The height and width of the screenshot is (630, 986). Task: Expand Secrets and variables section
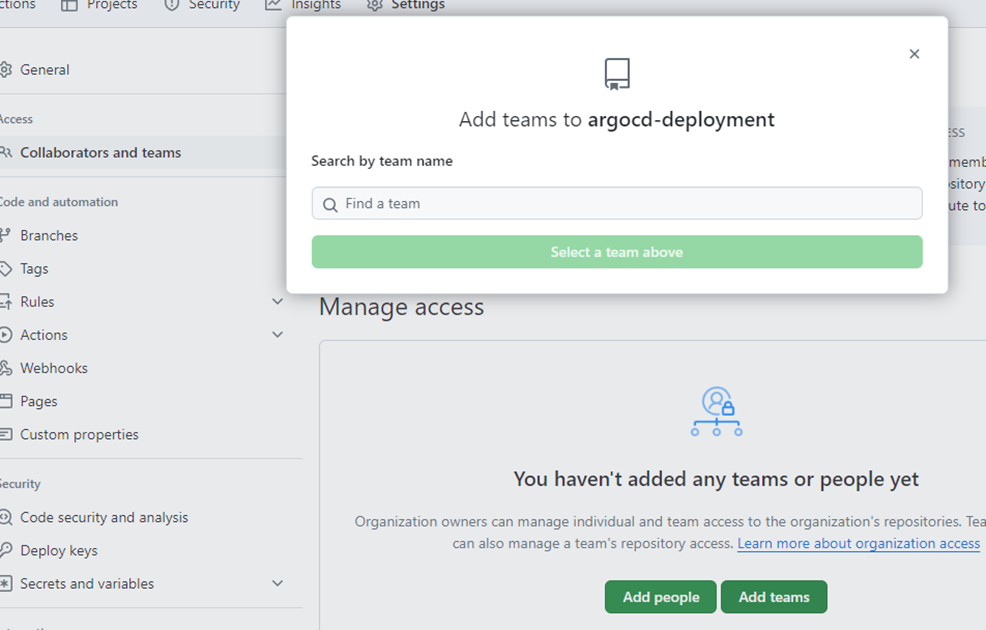(277, 584)
